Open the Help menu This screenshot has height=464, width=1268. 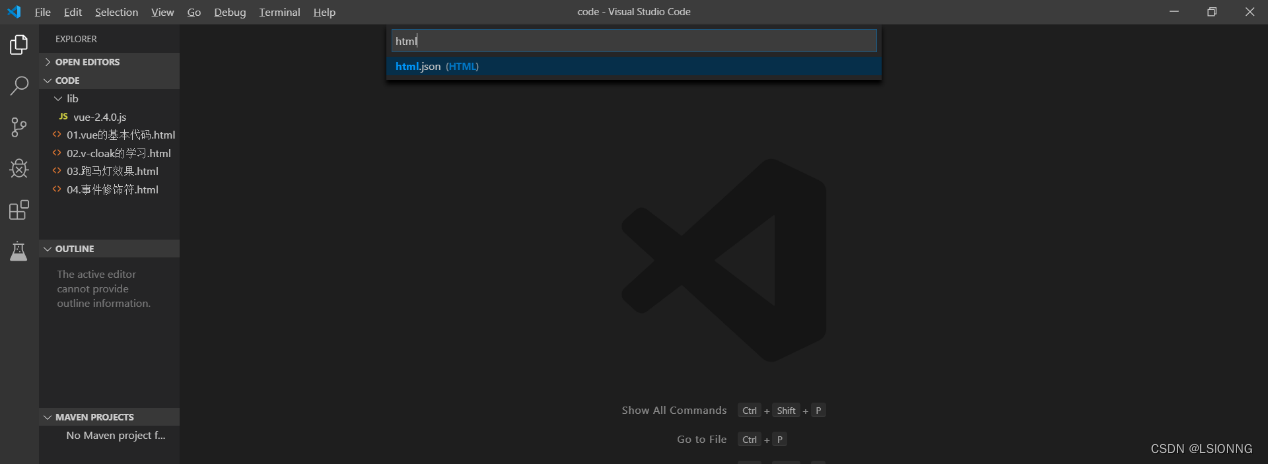[x=324, y=12]
